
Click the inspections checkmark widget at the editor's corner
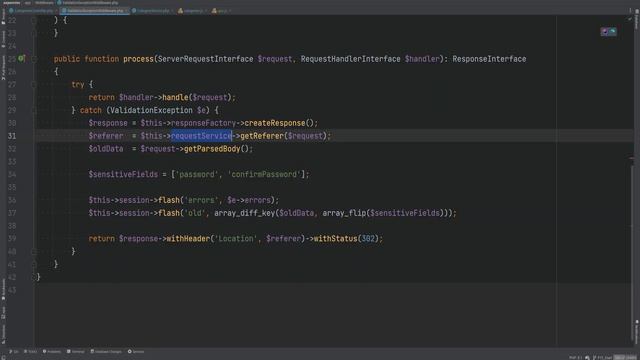(629, 19)
